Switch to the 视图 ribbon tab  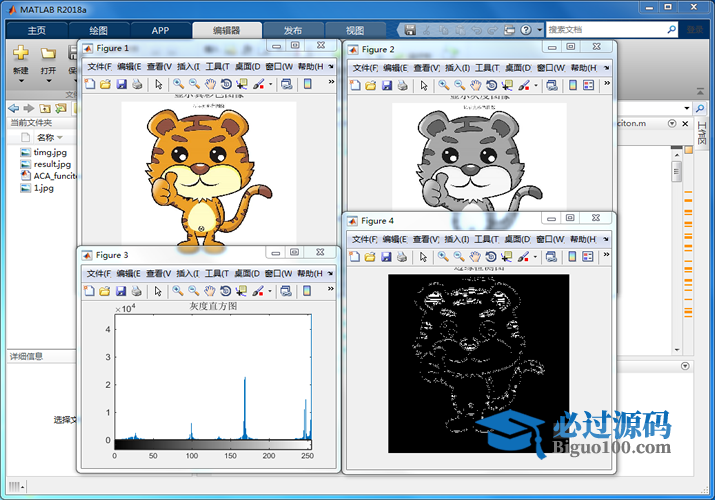[355, 31]
